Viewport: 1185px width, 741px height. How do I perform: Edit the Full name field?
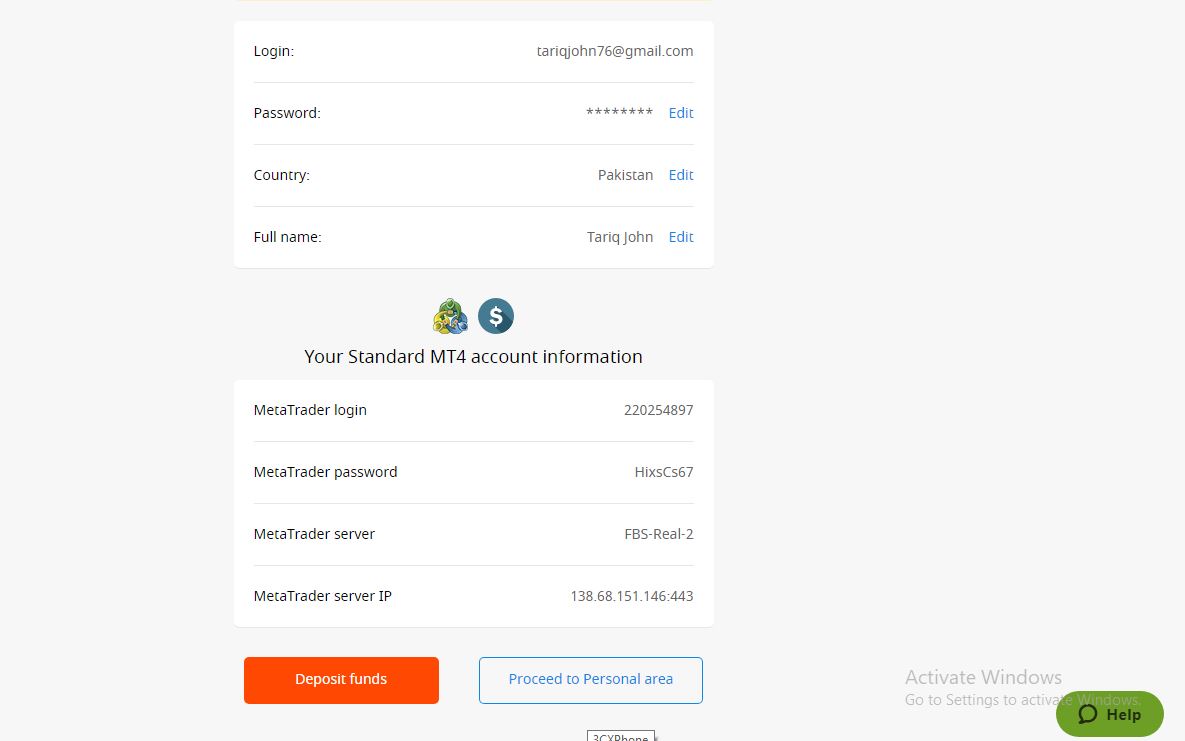(681, 237)
